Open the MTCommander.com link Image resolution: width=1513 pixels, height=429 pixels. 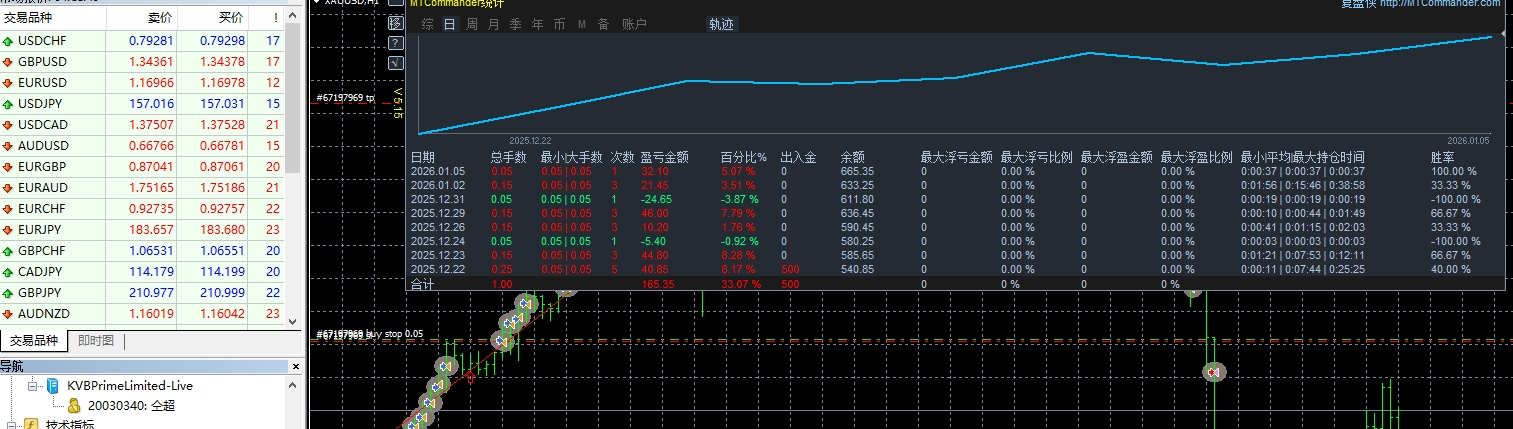(x=1454, y=4)
